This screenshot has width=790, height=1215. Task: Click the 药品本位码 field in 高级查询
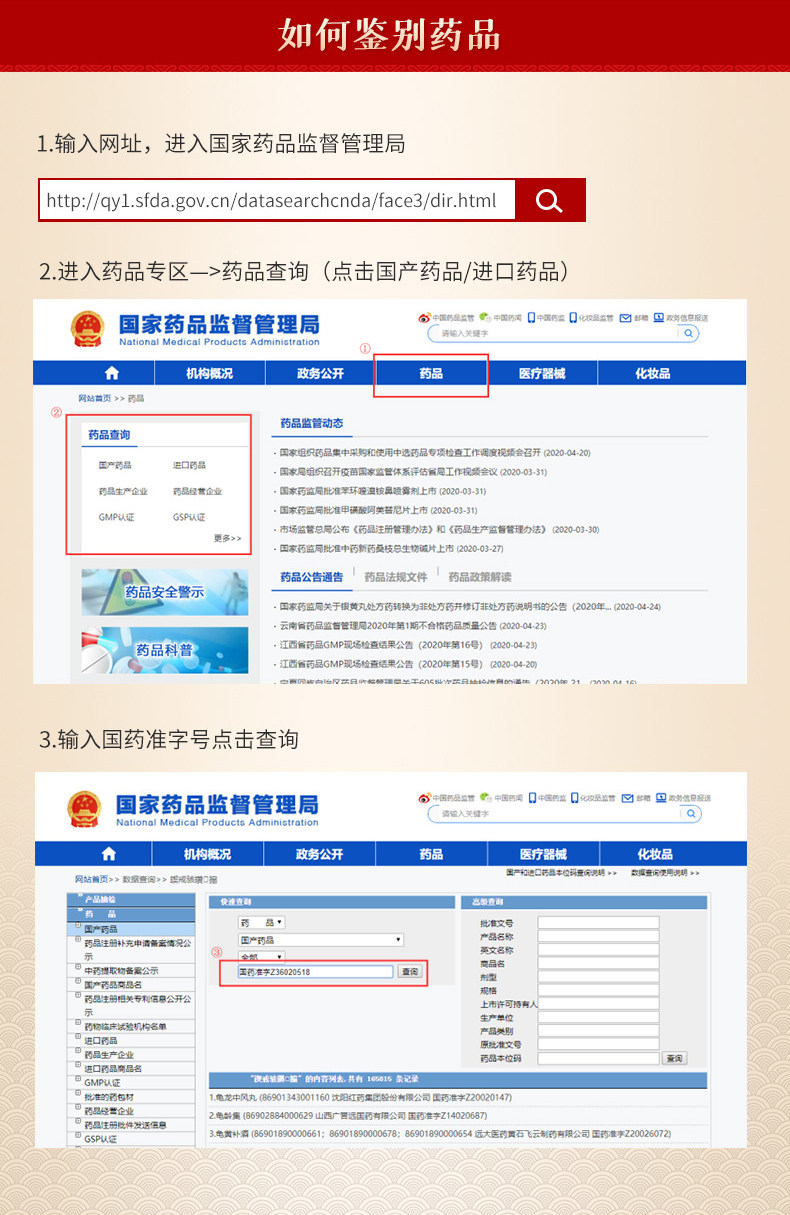click(x=598, y=1058)
